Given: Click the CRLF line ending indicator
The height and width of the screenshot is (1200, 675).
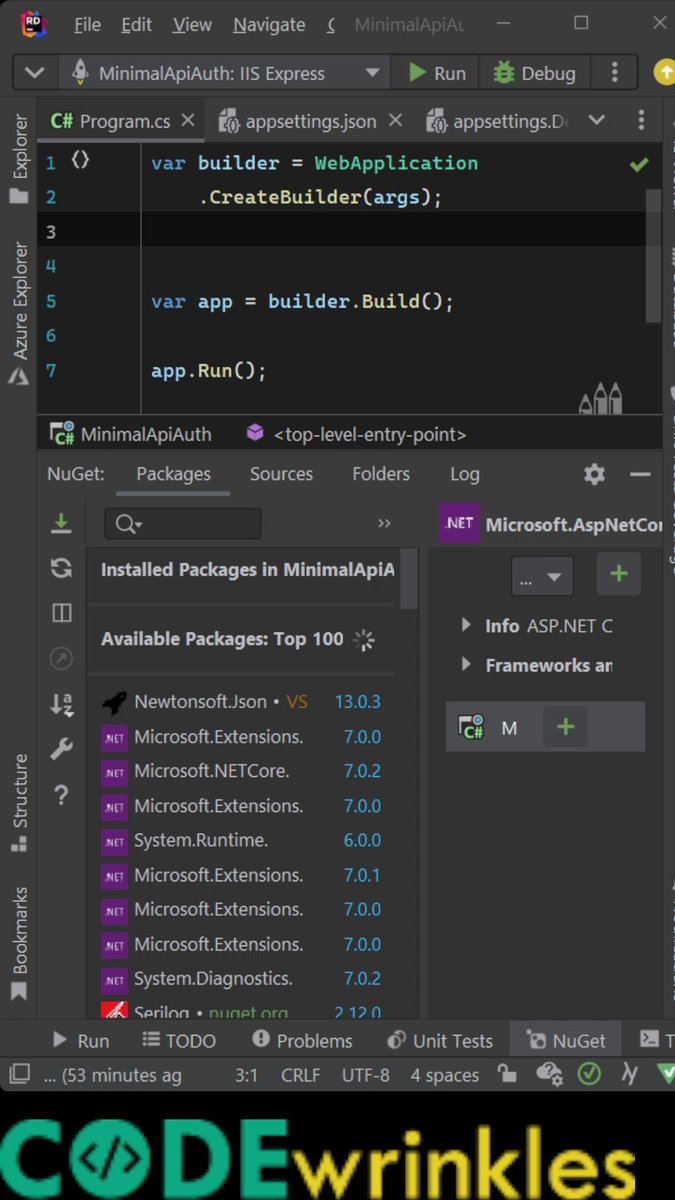Looking at the screenshot, I should [x=301, y=1075].
